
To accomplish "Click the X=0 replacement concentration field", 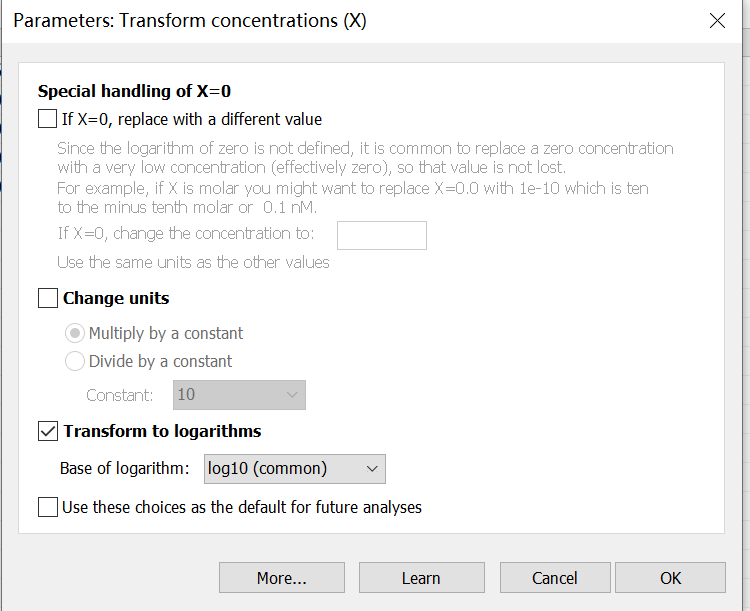I will pos(381,235).
